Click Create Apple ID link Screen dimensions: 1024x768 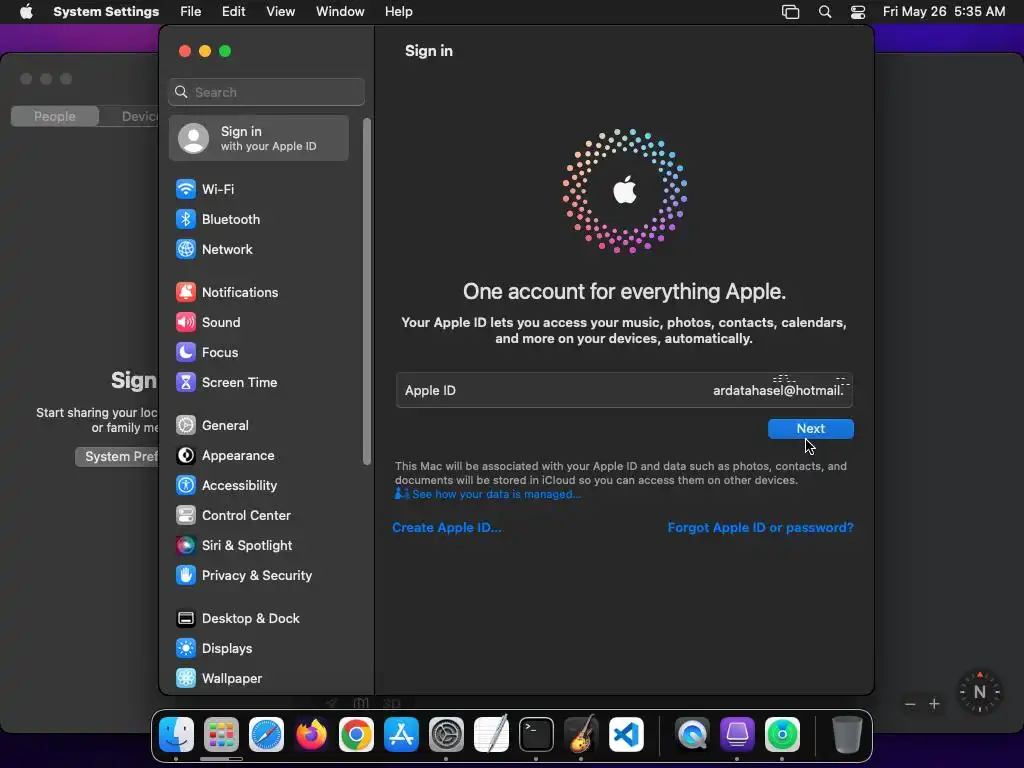pos(447,528)
